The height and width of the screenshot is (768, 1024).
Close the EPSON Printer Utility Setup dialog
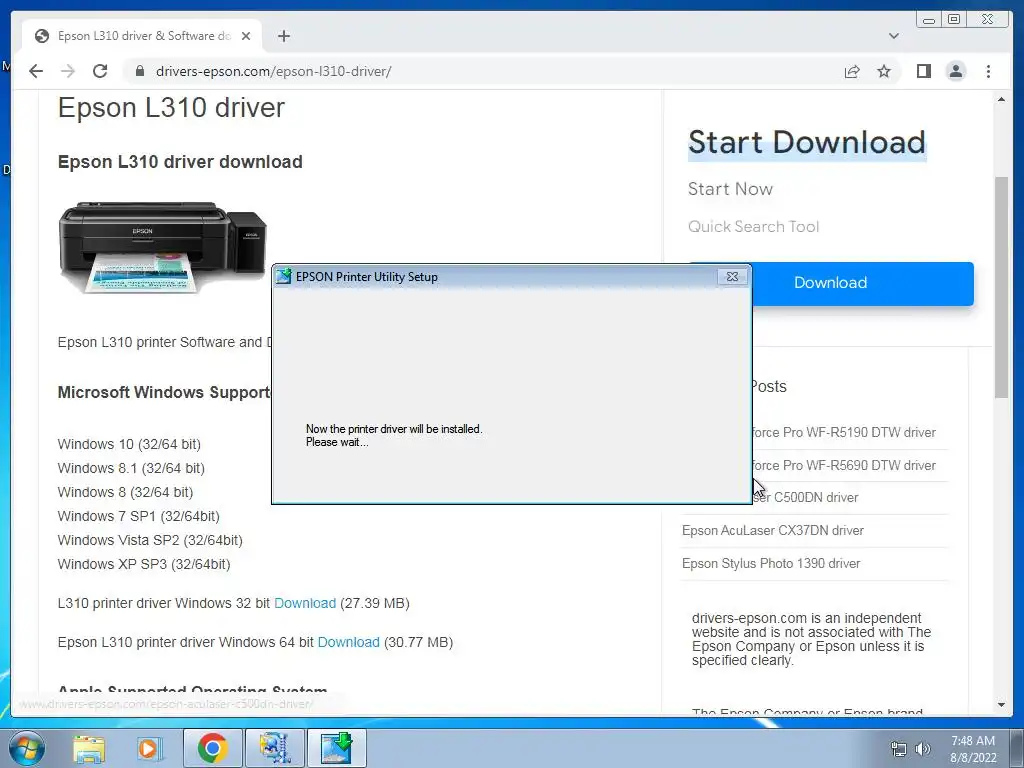pos(732,277)
